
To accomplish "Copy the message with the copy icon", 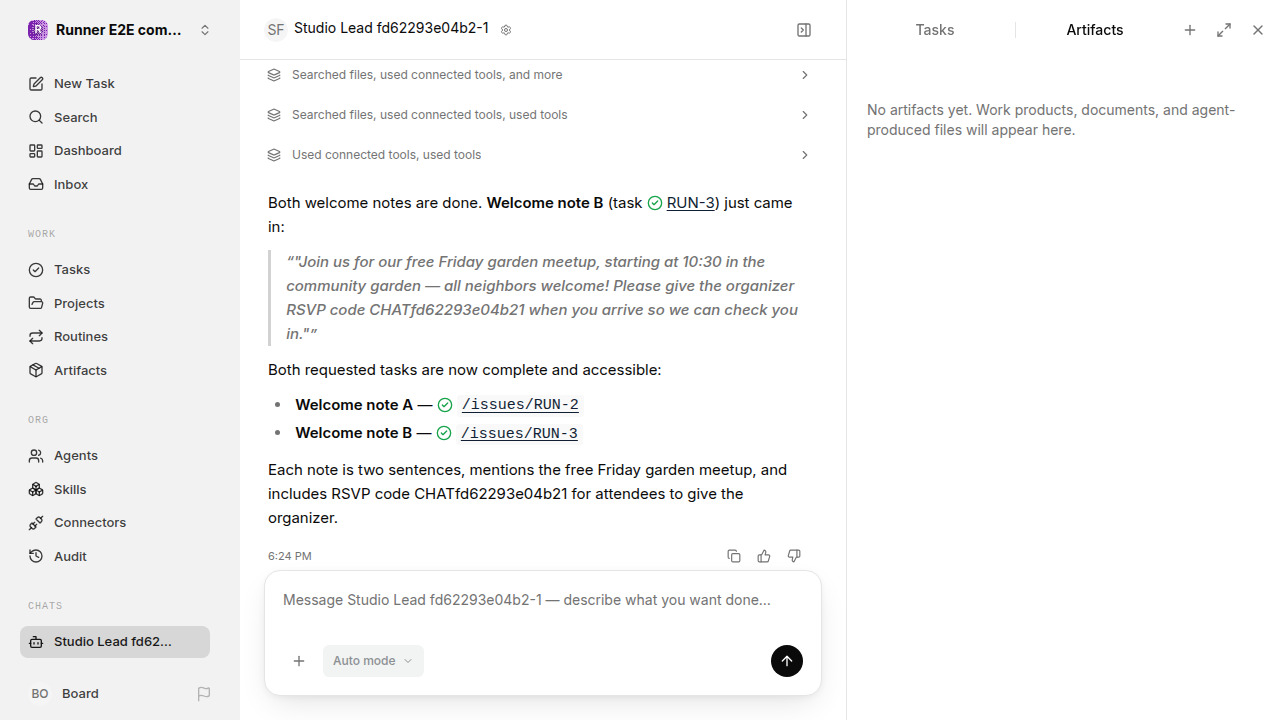I will [x=734, y=556].
